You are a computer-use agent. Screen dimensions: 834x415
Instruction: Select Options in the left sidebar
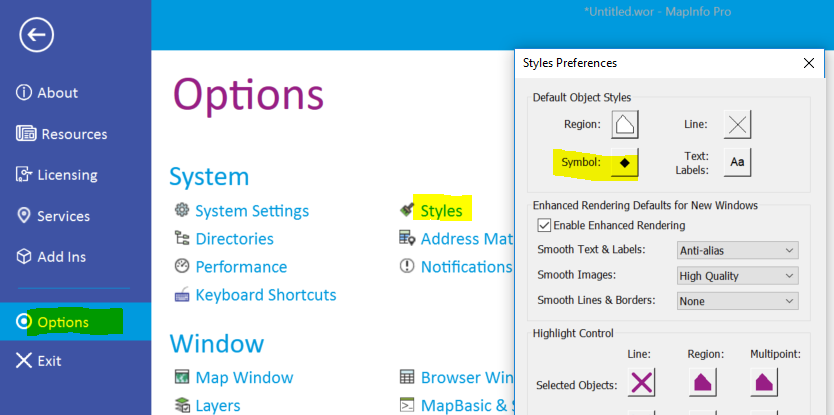[63, 322]
